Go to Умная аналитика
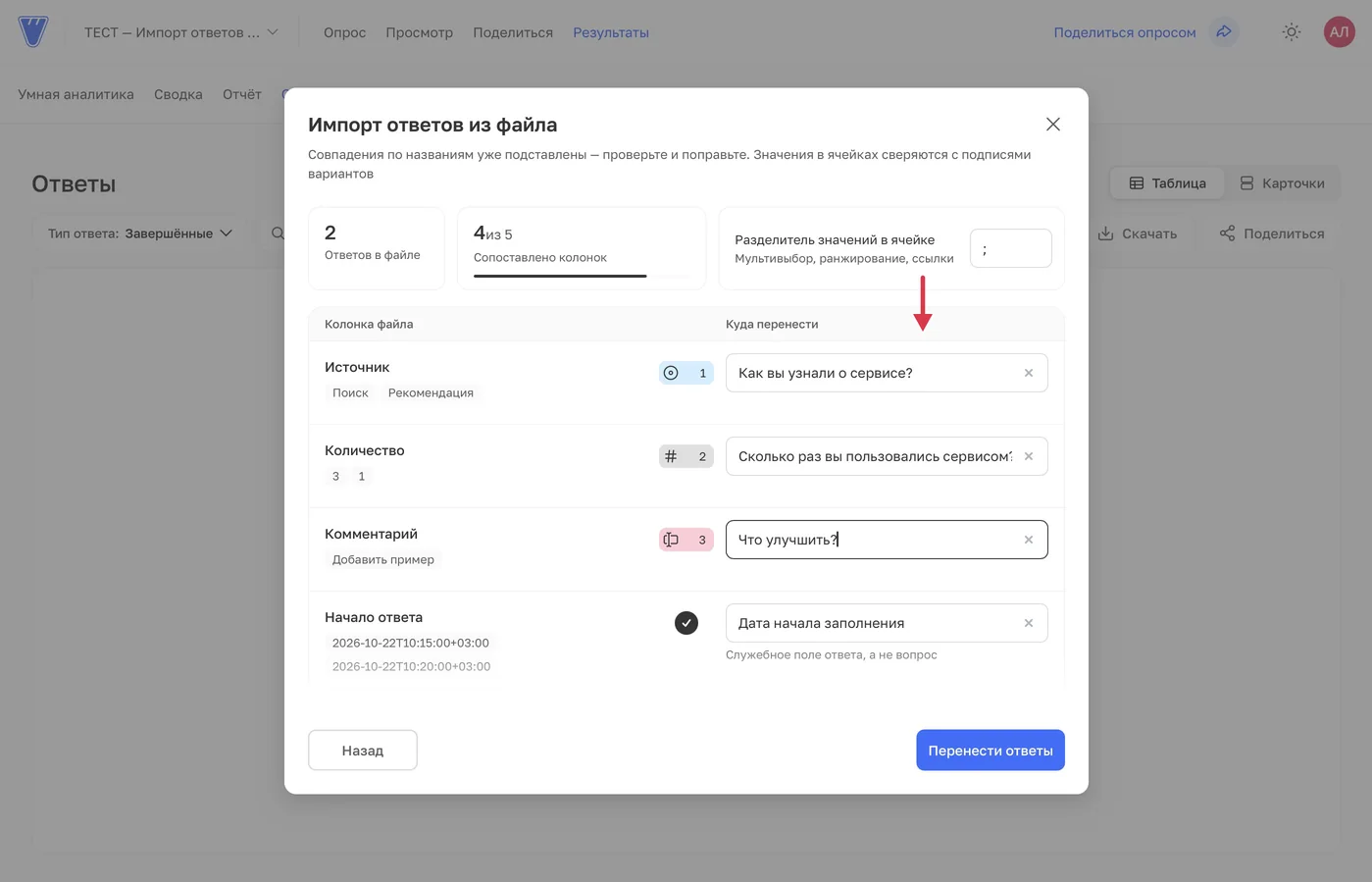This screenshot has height=882, width=1372. [76, 94]
